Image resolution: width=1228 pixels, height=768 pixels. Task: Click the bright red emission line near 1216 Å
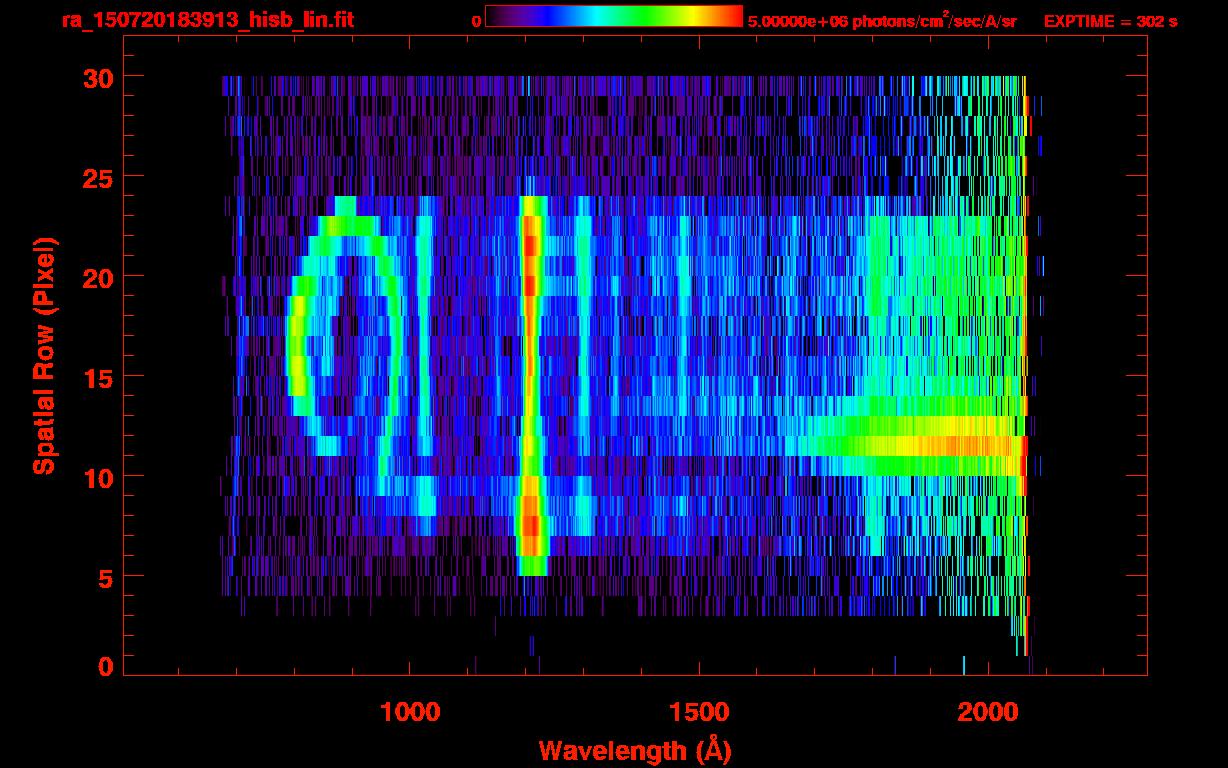point(531,385)
